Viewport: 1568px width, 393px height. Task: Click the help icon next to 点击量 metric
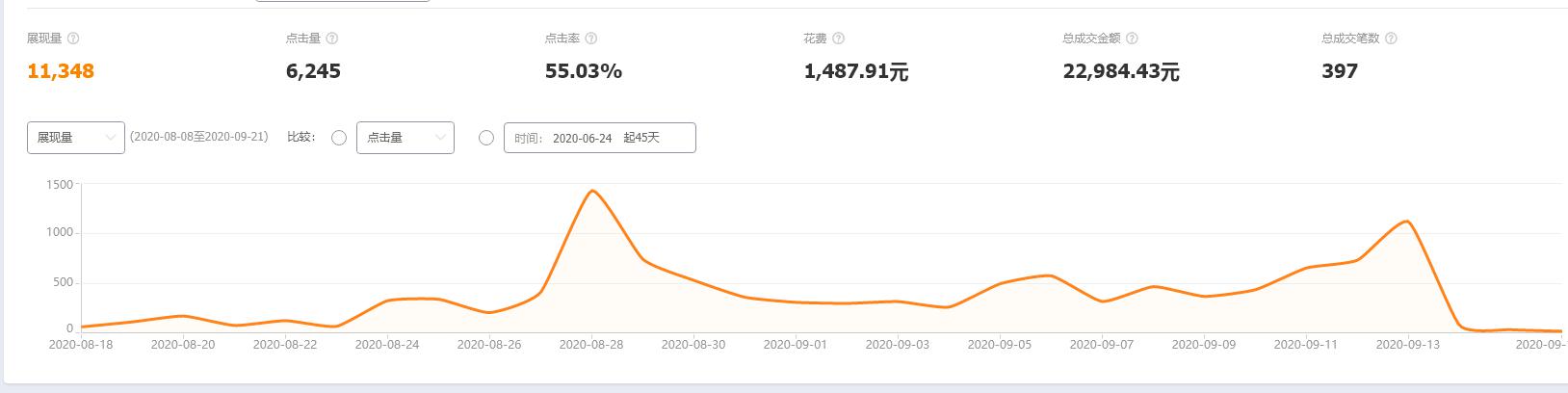[x=332, y=39]
